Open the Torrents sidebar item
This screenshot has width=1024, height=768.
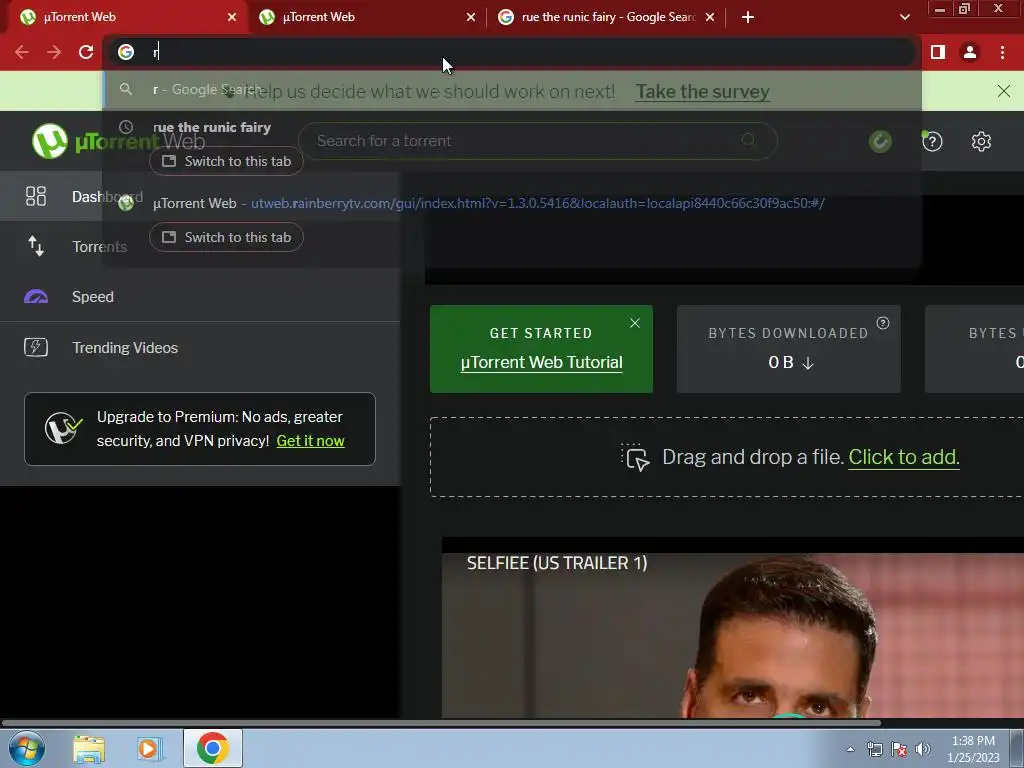pyautogui.click(x=200, y=247)
